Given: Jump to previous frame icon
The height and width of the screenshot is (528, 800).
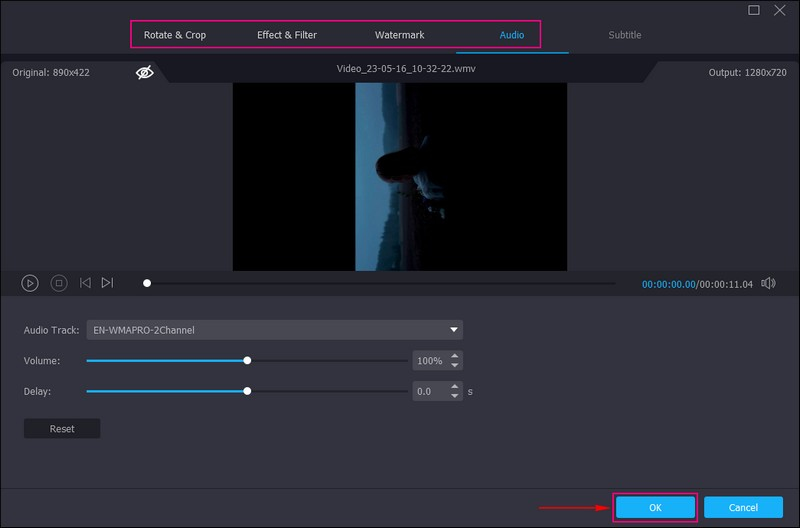Looking at the screenshot, I should (x=85, y=283).
